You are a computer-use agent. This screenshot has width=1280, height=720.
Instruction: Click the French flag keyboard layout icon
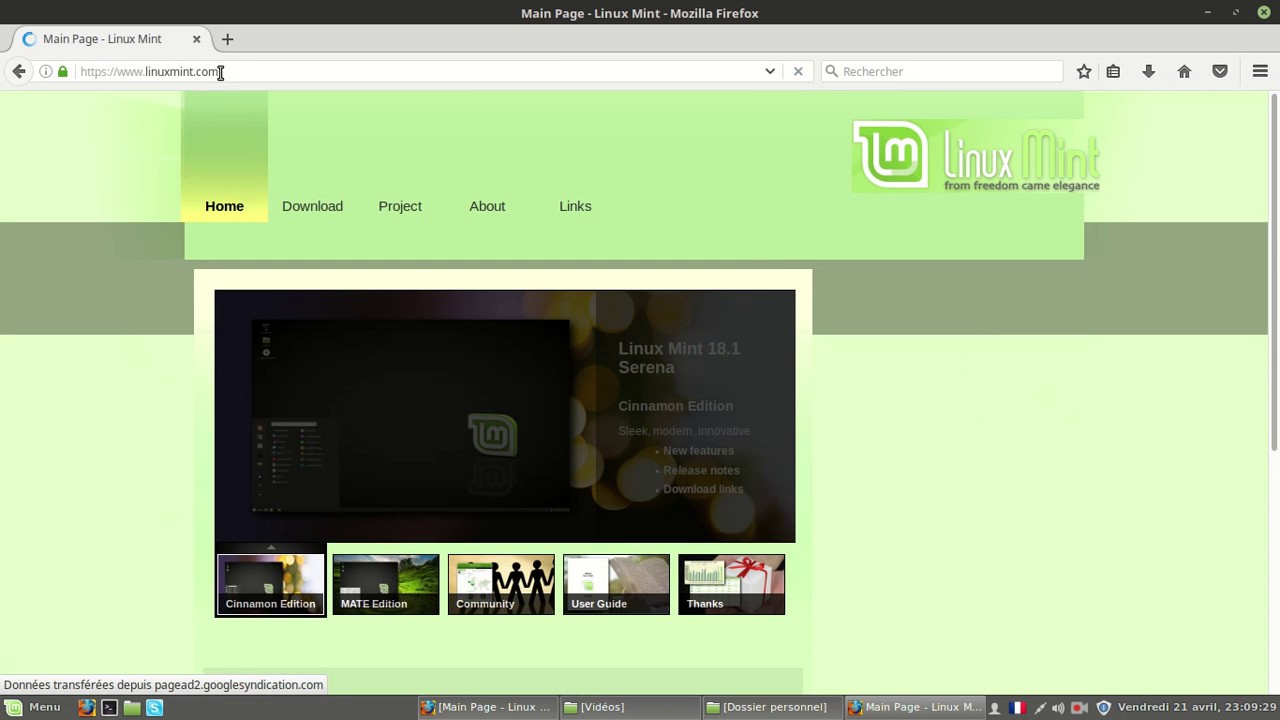[x=1017, y=707]
